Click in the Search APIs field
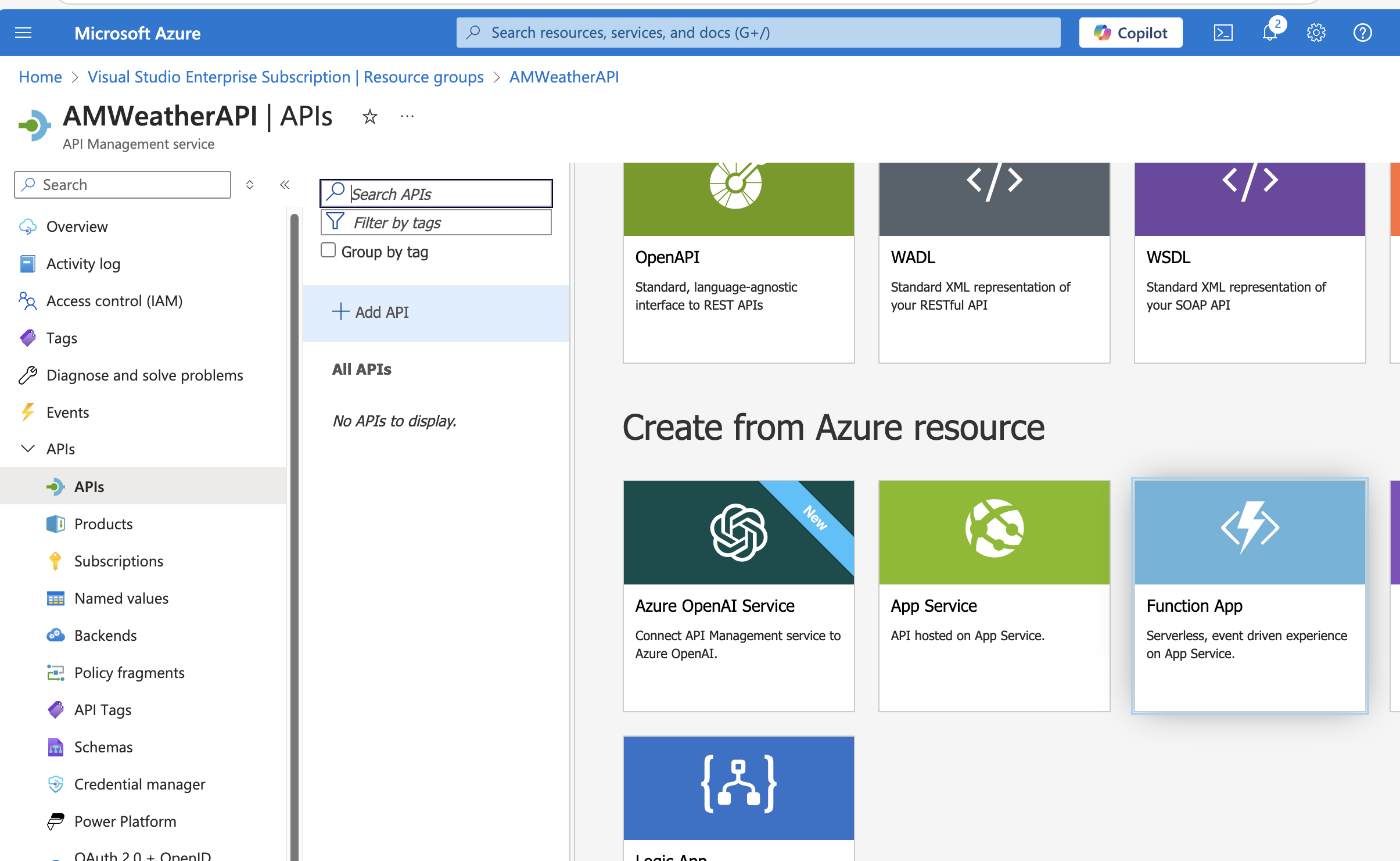This screenshot has height=861, width=1400. pos(436,193)
